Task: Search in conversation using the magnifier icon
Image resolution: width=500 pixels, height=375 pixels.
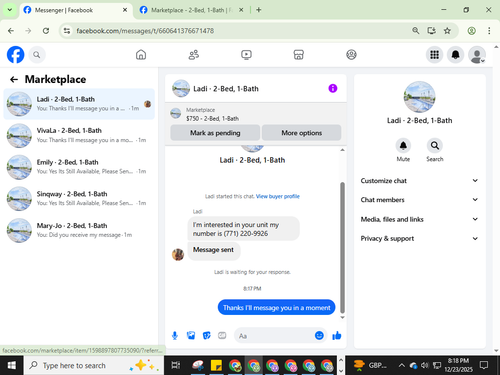Action: 435,146
